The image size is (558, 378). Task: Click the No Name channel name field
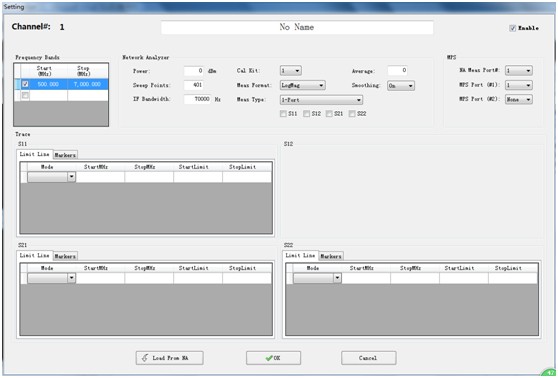click(x=297, y=27)
